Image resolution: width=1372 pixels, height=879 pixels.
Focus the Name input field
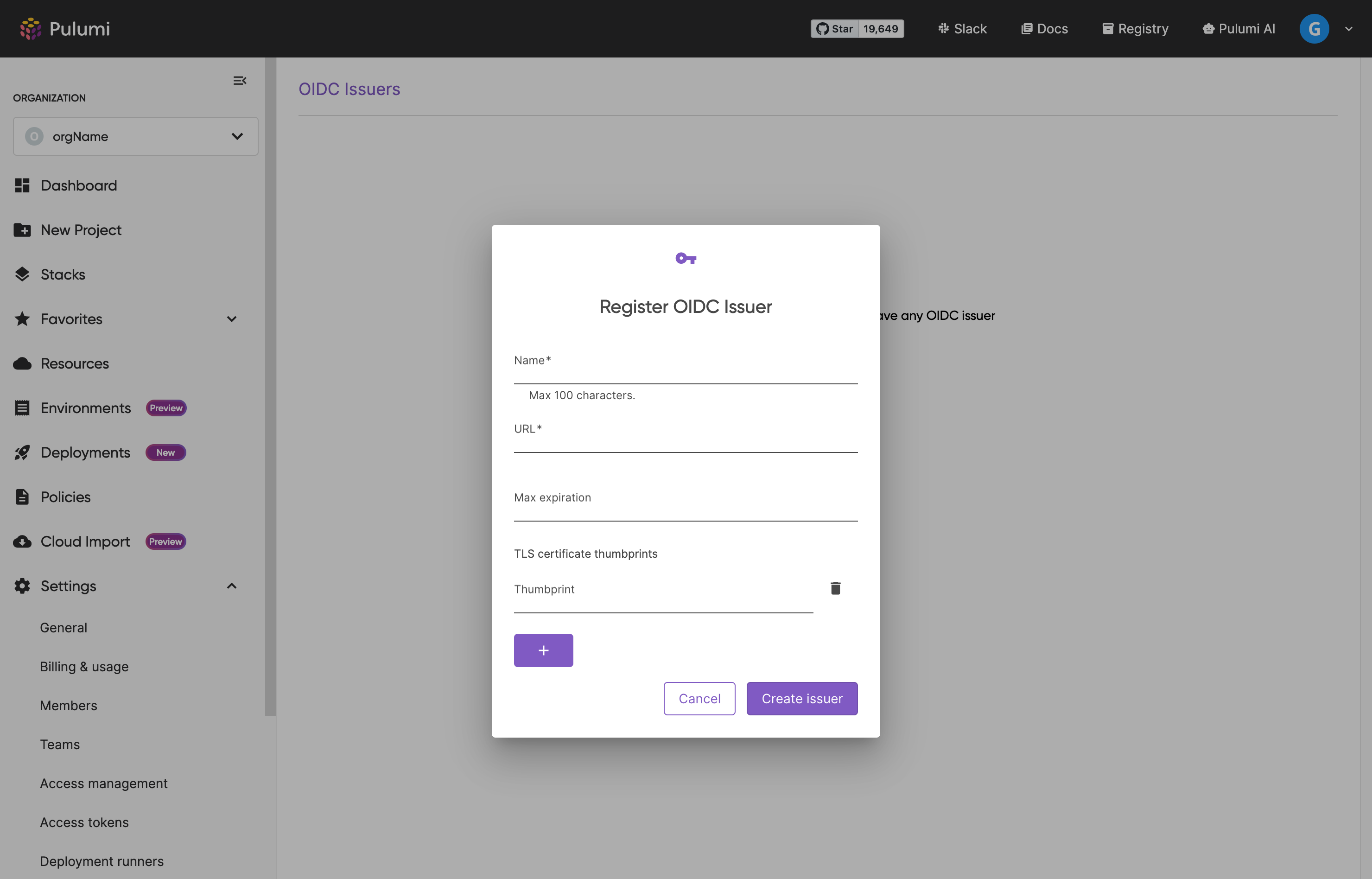685,370
